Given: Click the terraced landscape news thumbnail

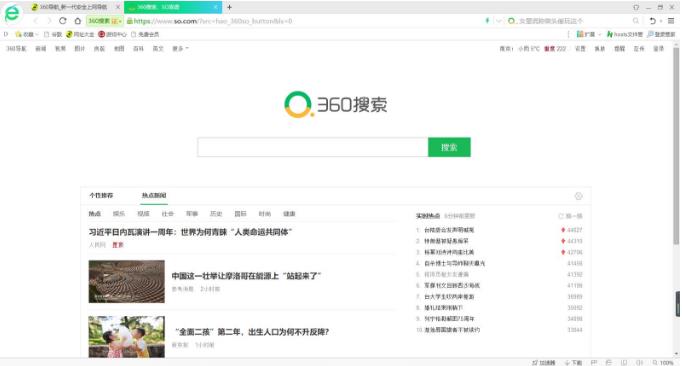Looking at the screenshot, I should [127, 282].
